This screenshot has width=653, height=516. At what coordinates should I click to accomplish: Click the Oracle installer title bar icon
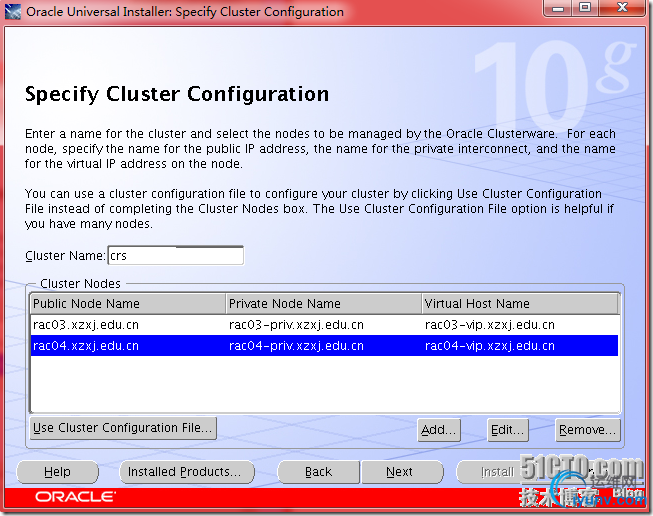pos(12,11)
